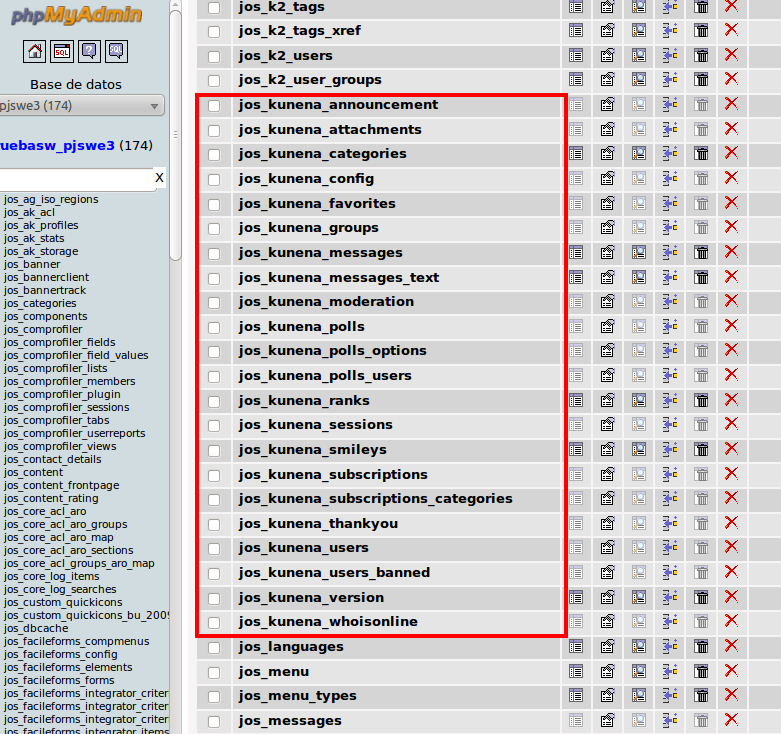Select jos_facileforms_elements in the sidebar
This screenshot has width=781, height=734.
(x=68, y=667)
